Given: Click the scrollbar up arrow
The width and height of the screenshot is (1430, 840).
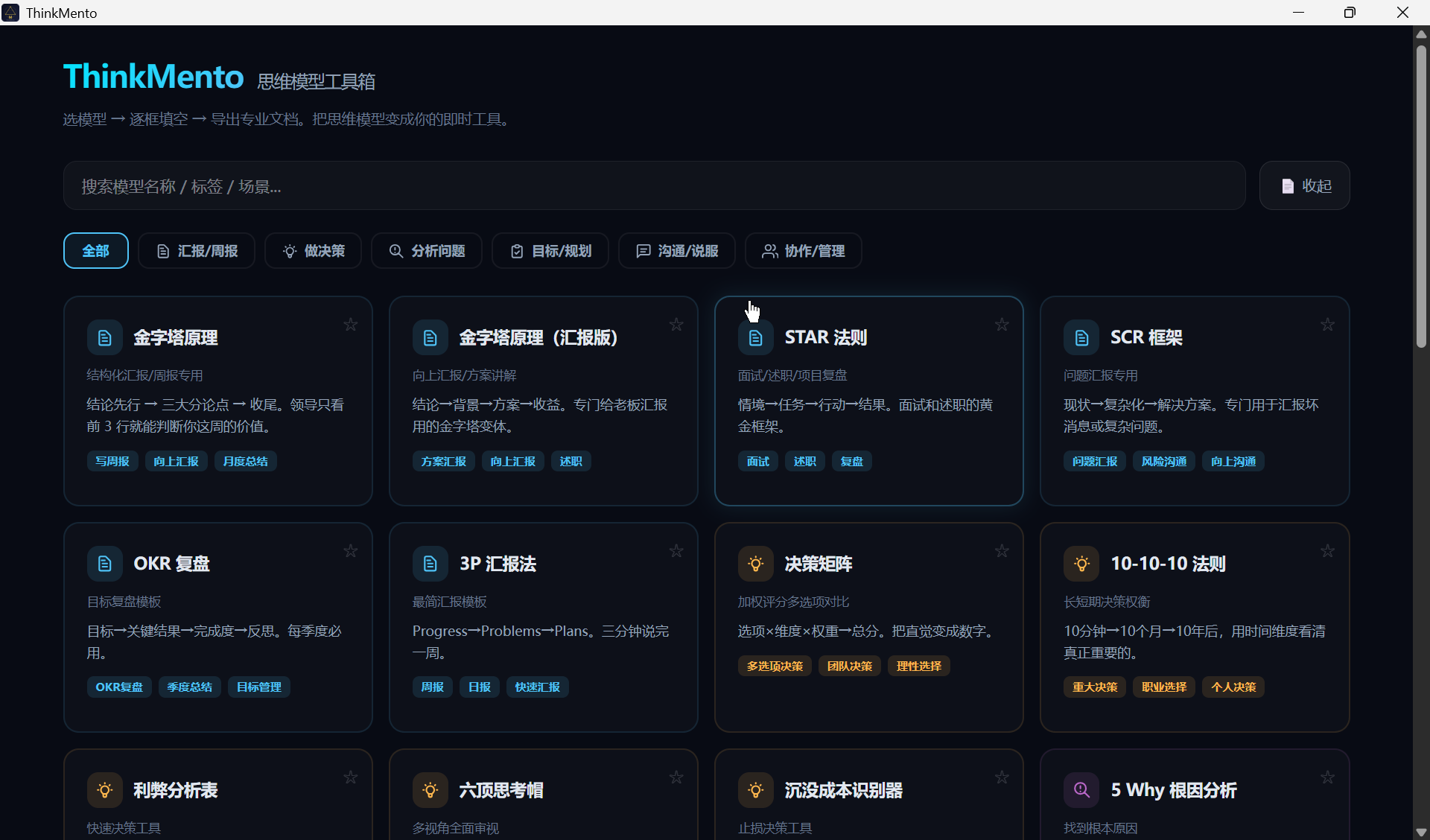Looking at the screenshot, I should point(1421,34).
